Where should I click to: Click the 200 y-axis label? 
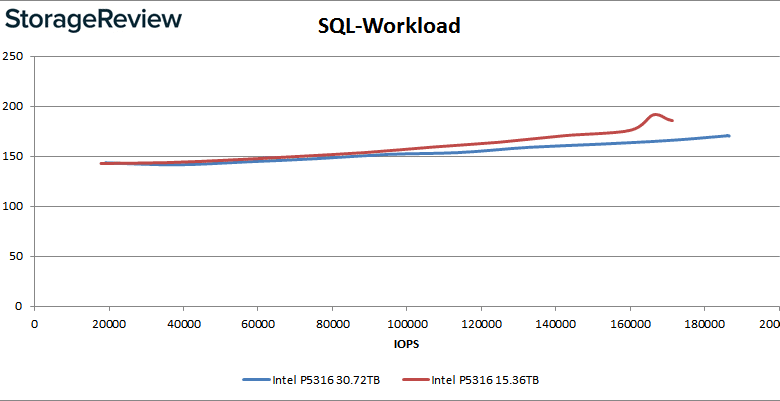(11, 106)
